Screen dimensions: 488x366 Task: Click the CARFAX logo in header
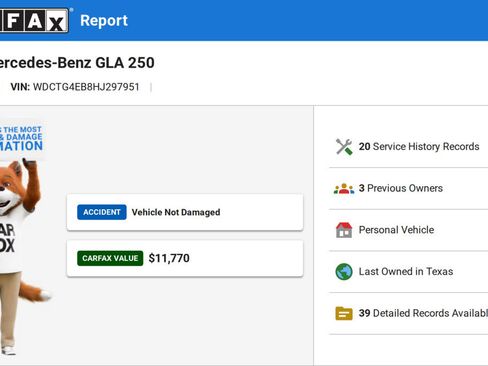tap(34, 21)
